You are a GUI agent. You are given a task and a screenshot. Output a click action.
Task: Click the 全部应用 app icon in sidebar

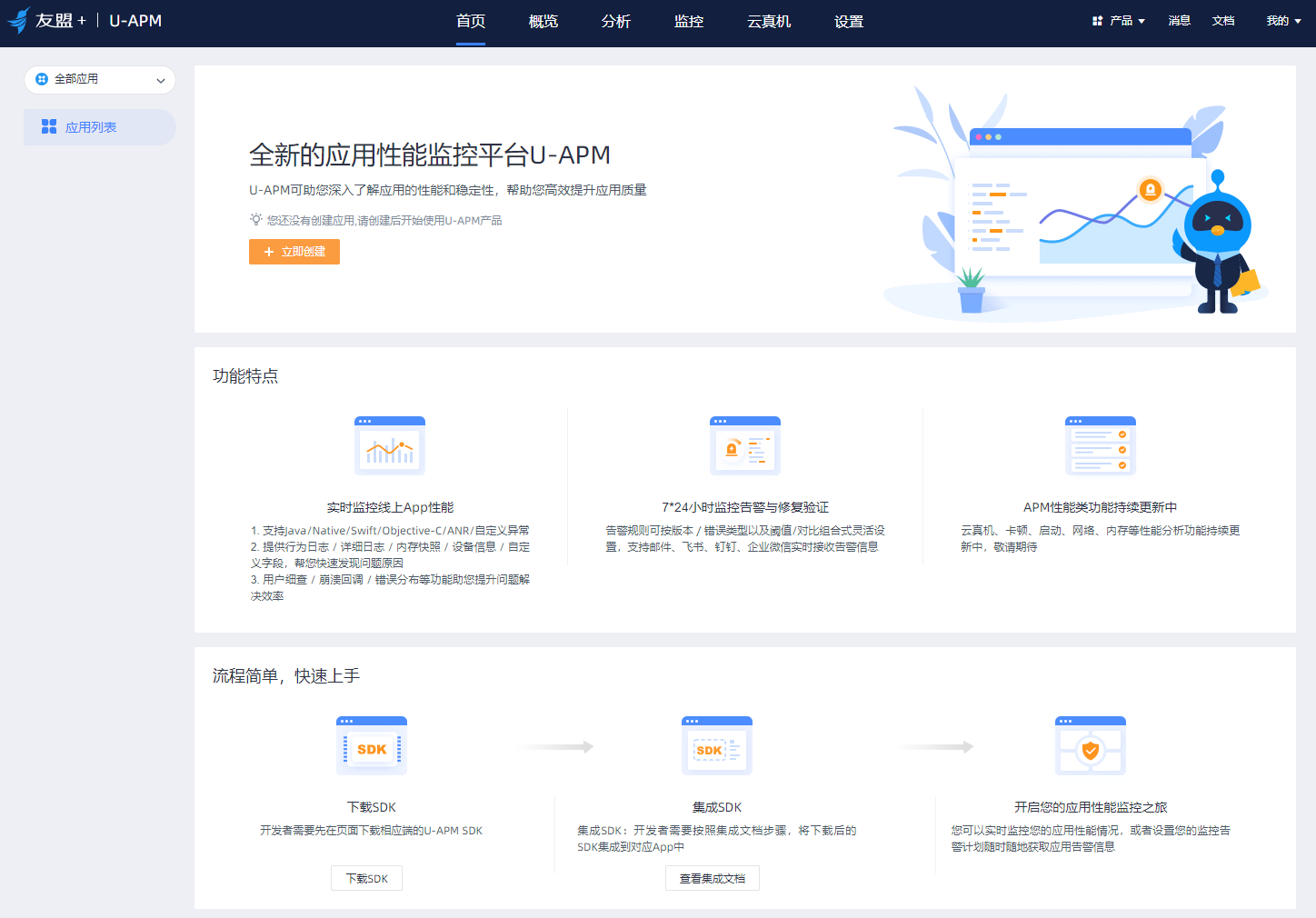[40, 79]
